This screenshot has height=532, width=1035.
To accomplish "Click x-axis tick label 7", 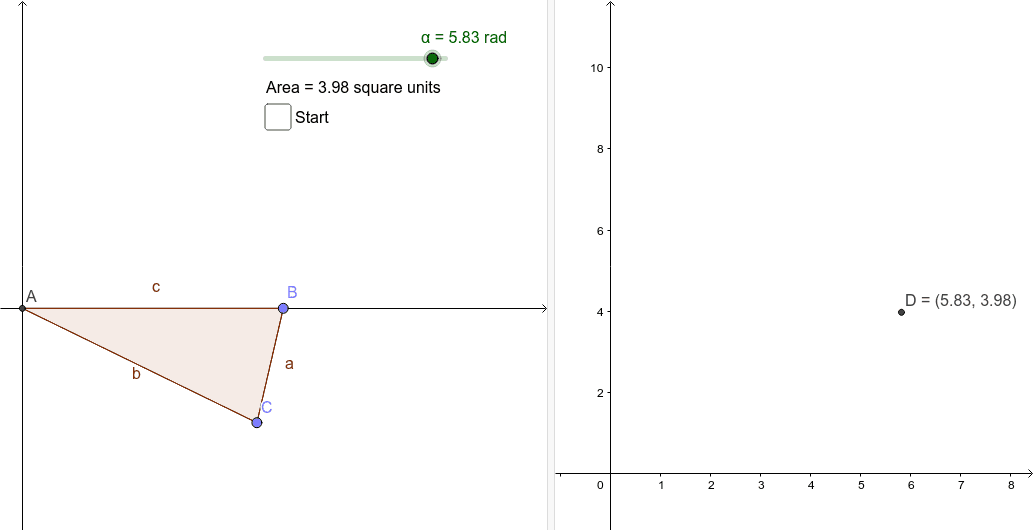I will pos(960,485).
